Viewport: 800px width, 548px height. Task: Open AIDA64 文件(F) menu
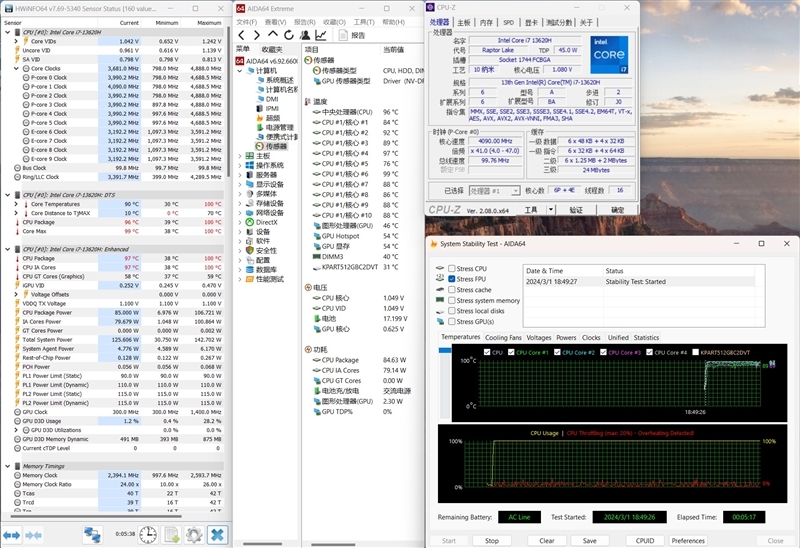[x=246, y=22]
